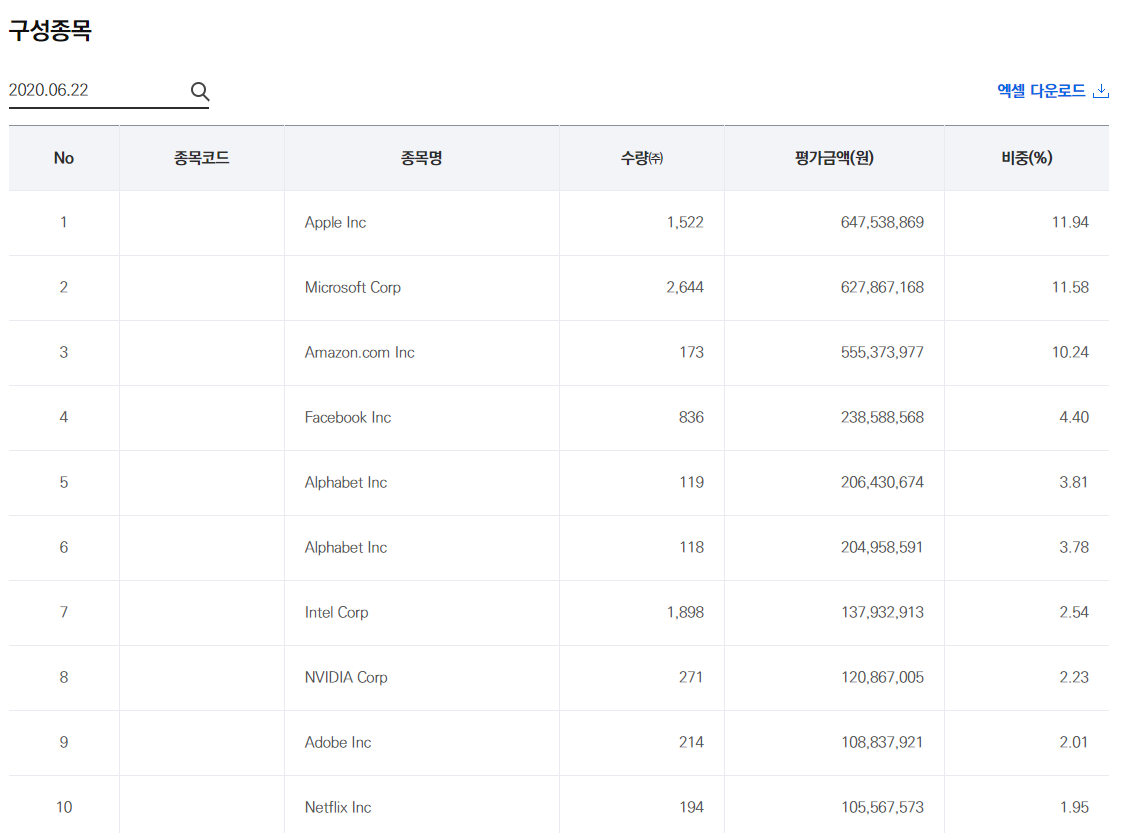Click weight value 11.58

pos(1070,287)
